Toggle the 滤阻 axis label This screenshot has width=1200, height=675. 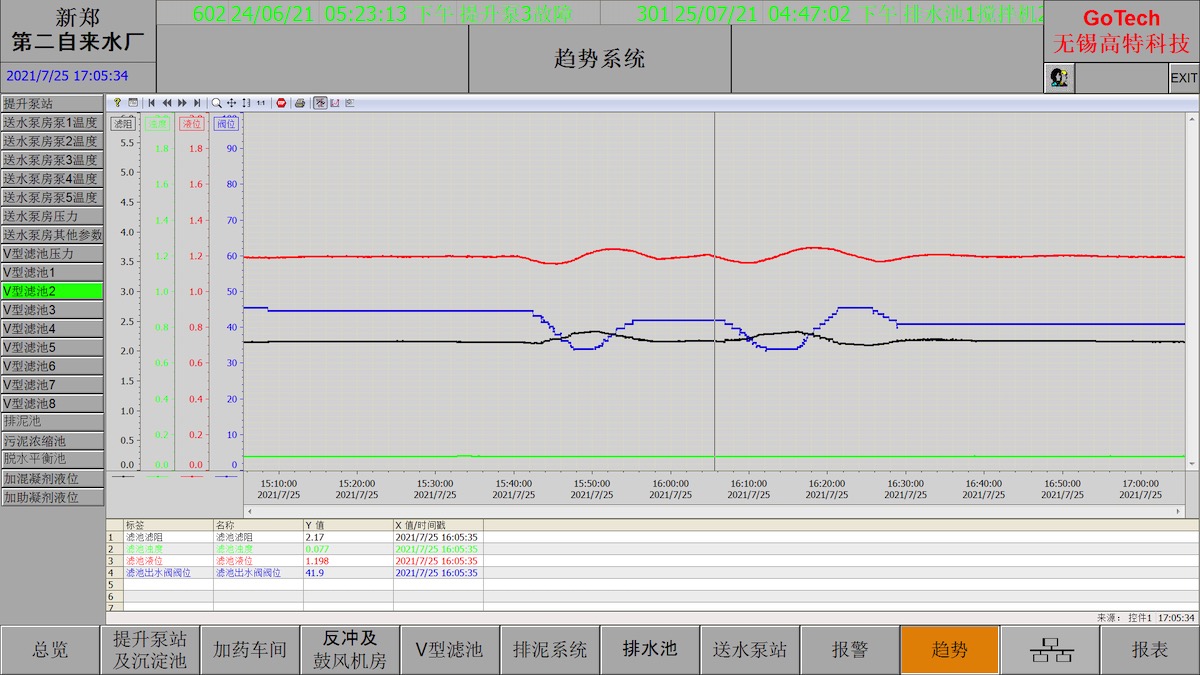[123, 124]
